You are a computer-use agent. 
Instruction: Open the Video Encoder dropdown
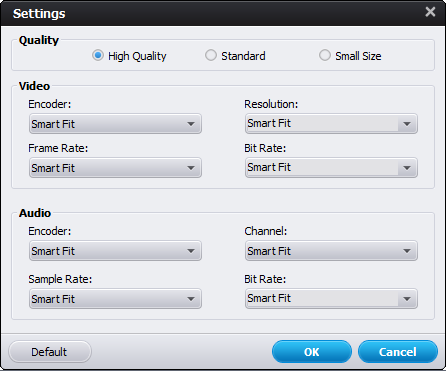[115, 124]
